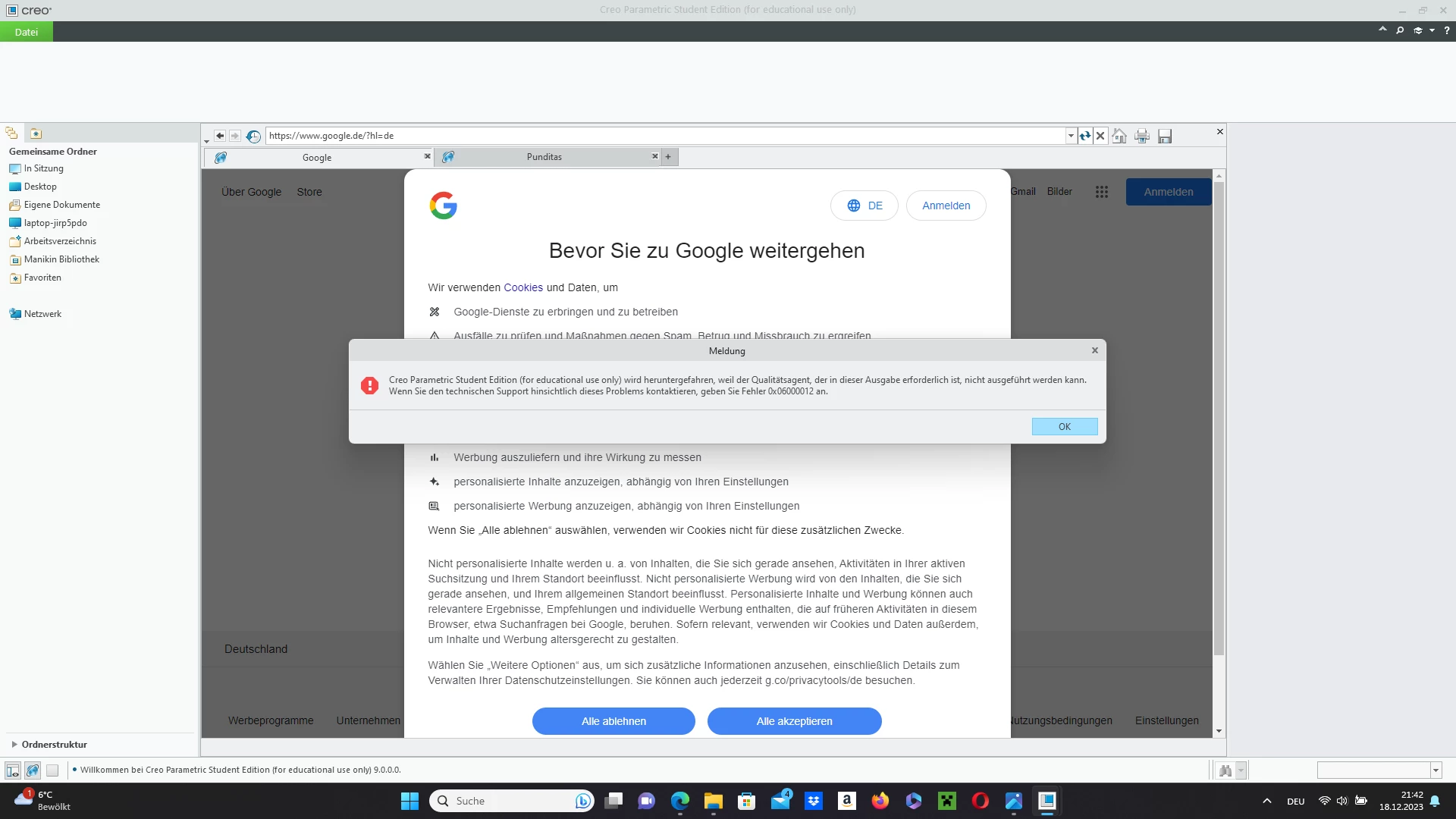Viewport: 1456px width, 819px height.
Task: Click Alle ablehnen cookie button
Action: [613, 721]
